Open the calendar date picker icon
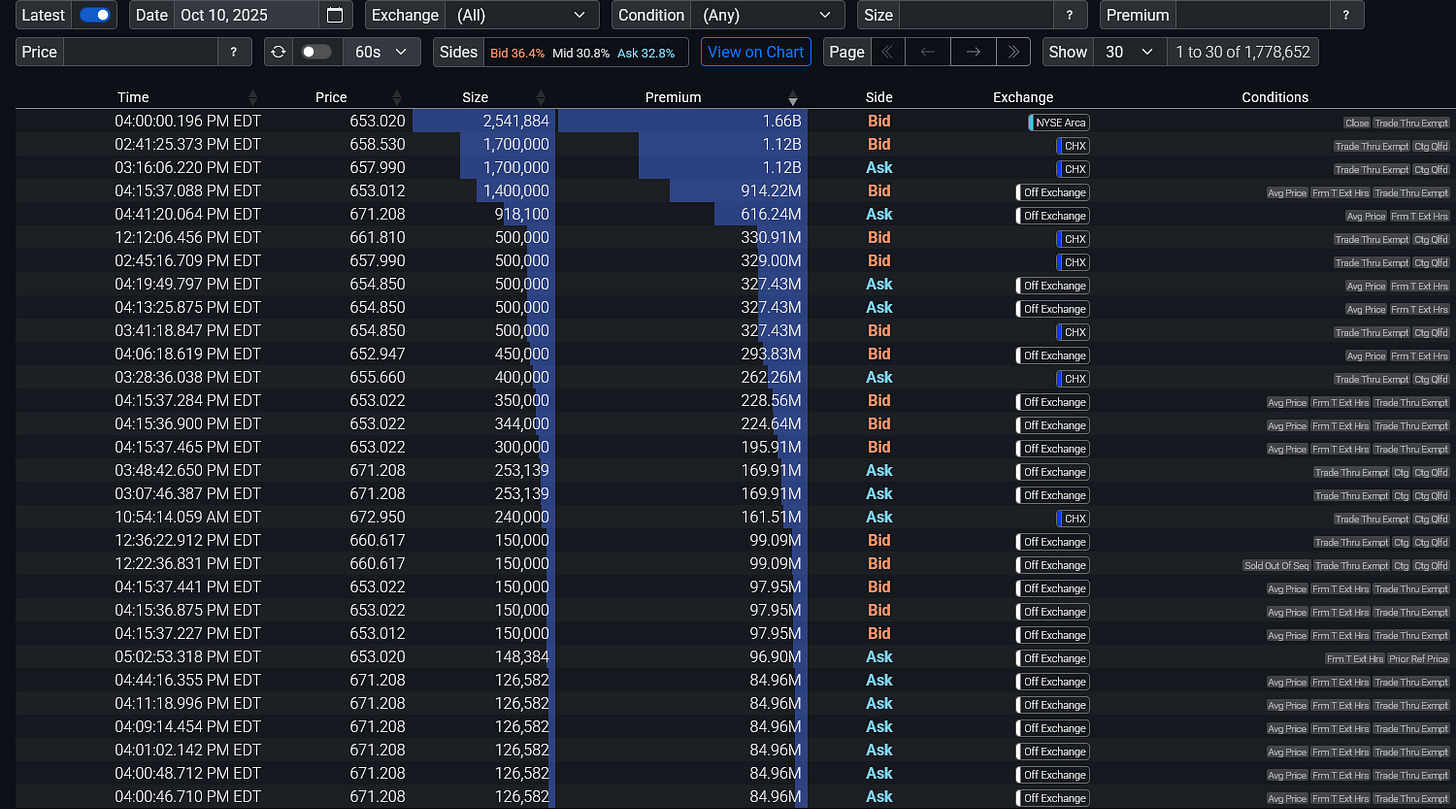This screenshot has height=809, width=1456. click(335, 15)
